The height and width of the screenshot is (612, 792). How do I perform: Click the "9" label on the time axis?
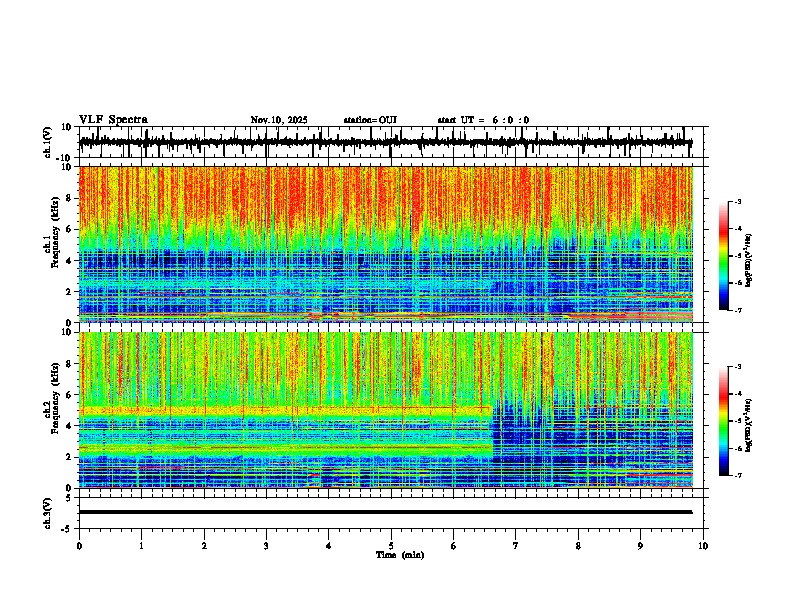(x=640, y=546)
